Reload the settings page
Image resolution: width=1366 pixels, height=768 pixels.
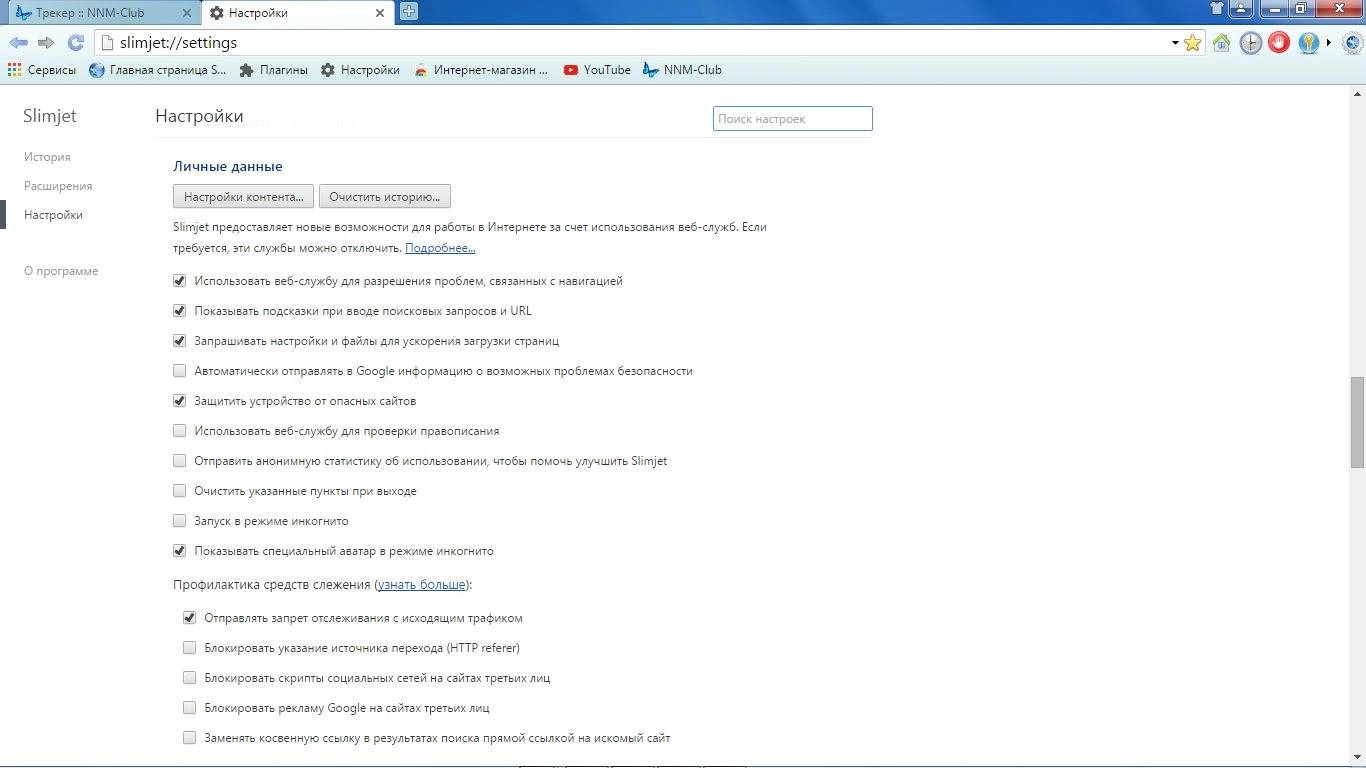coord(75,43)
